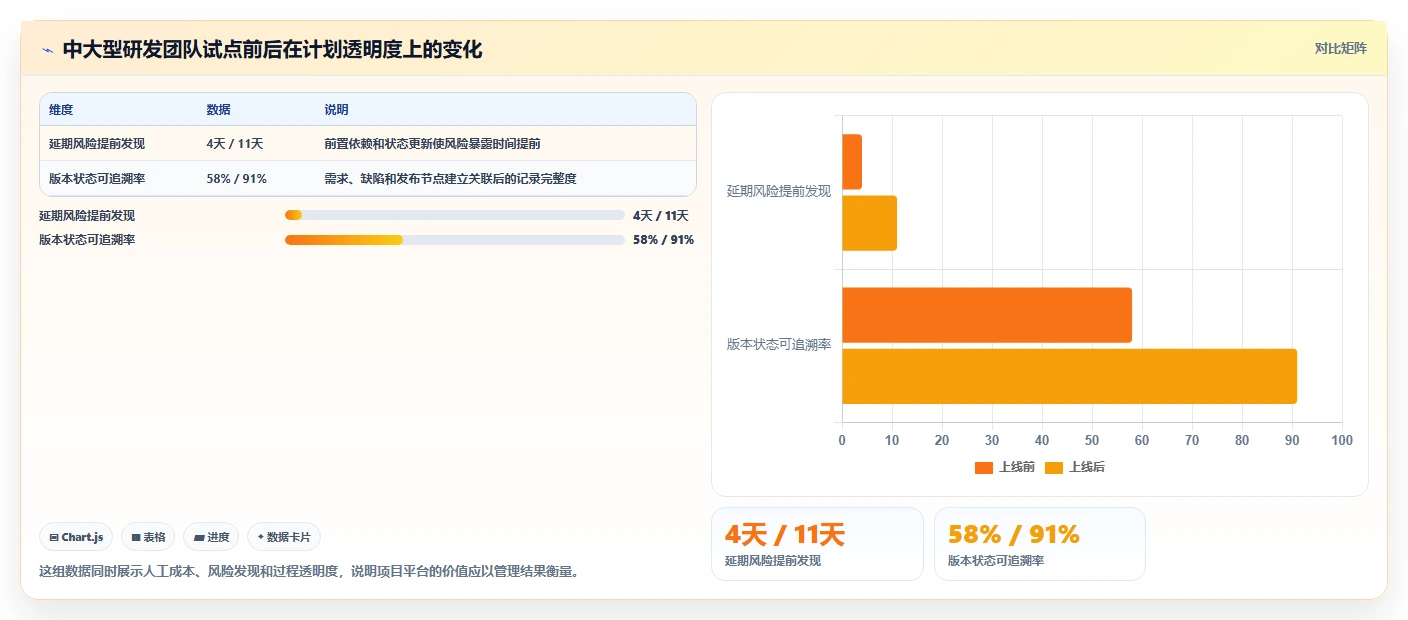The image size is (1408, 620).
Task: Click table cell 版本状态可追溯率
Action: (97, 179)
